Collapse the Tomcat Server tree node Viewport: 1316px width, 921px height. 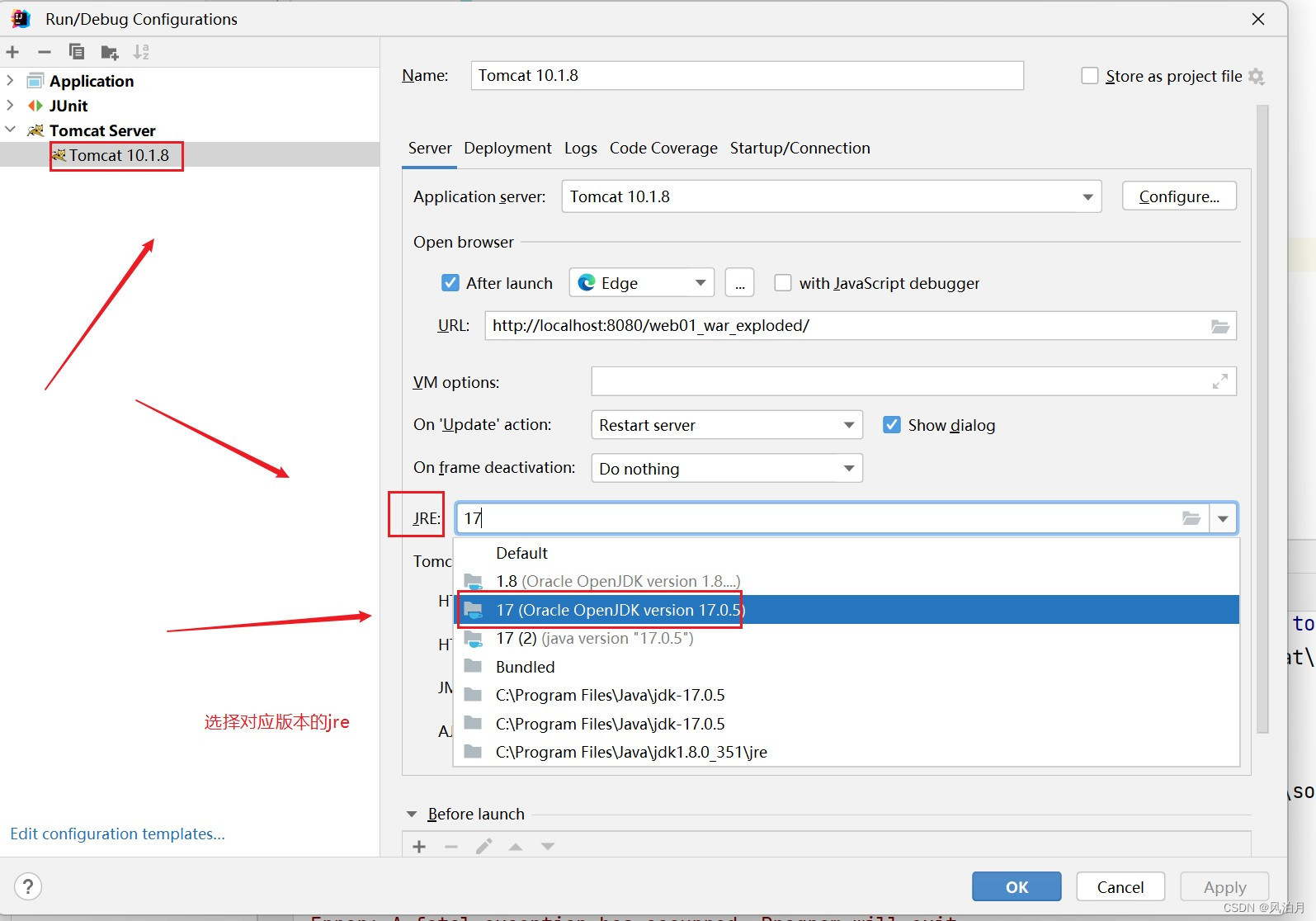(x=10, y=130)
